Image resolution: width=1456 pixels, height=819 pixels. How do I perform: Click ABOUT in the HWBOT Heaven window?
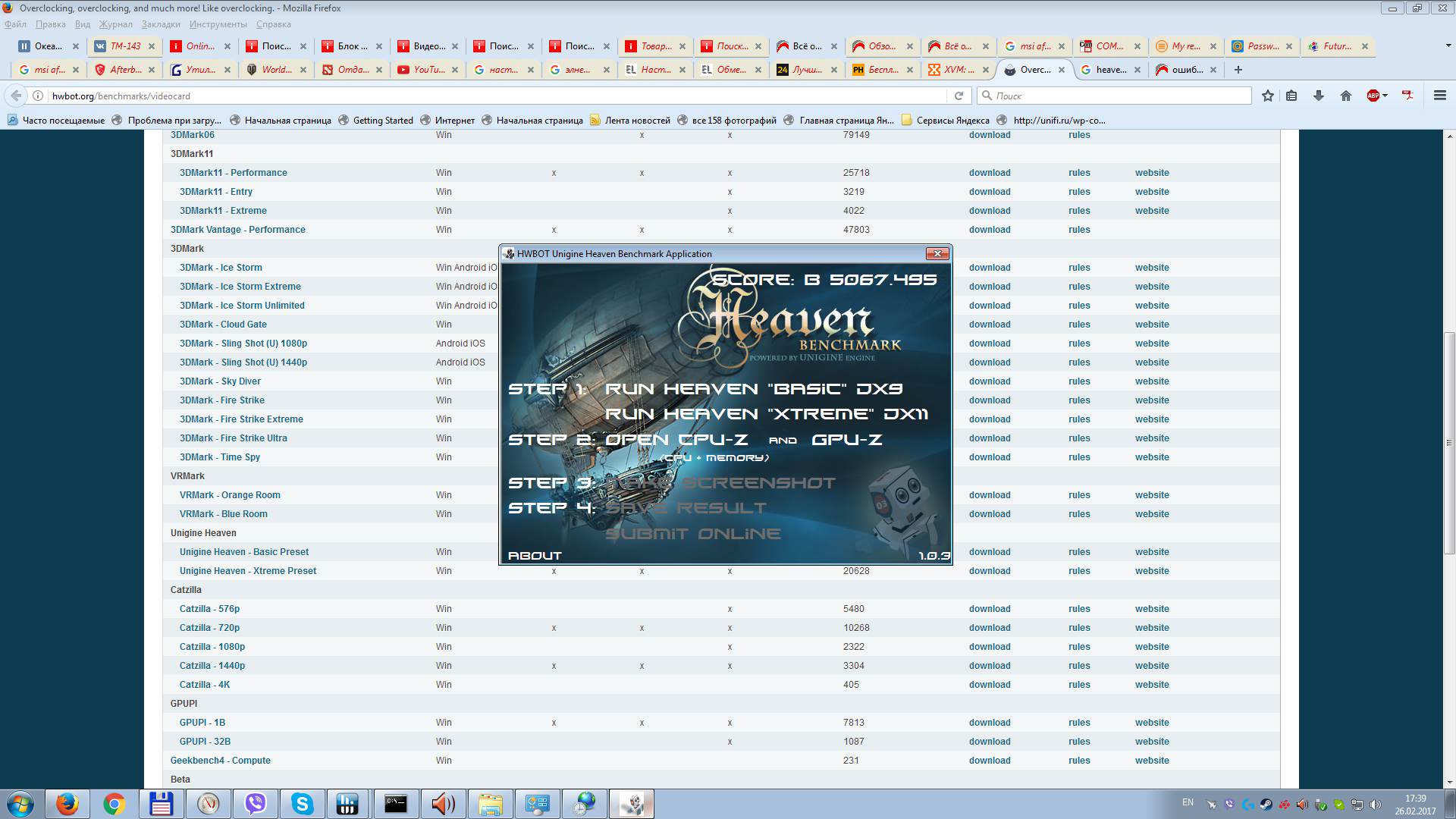point(535,556)
